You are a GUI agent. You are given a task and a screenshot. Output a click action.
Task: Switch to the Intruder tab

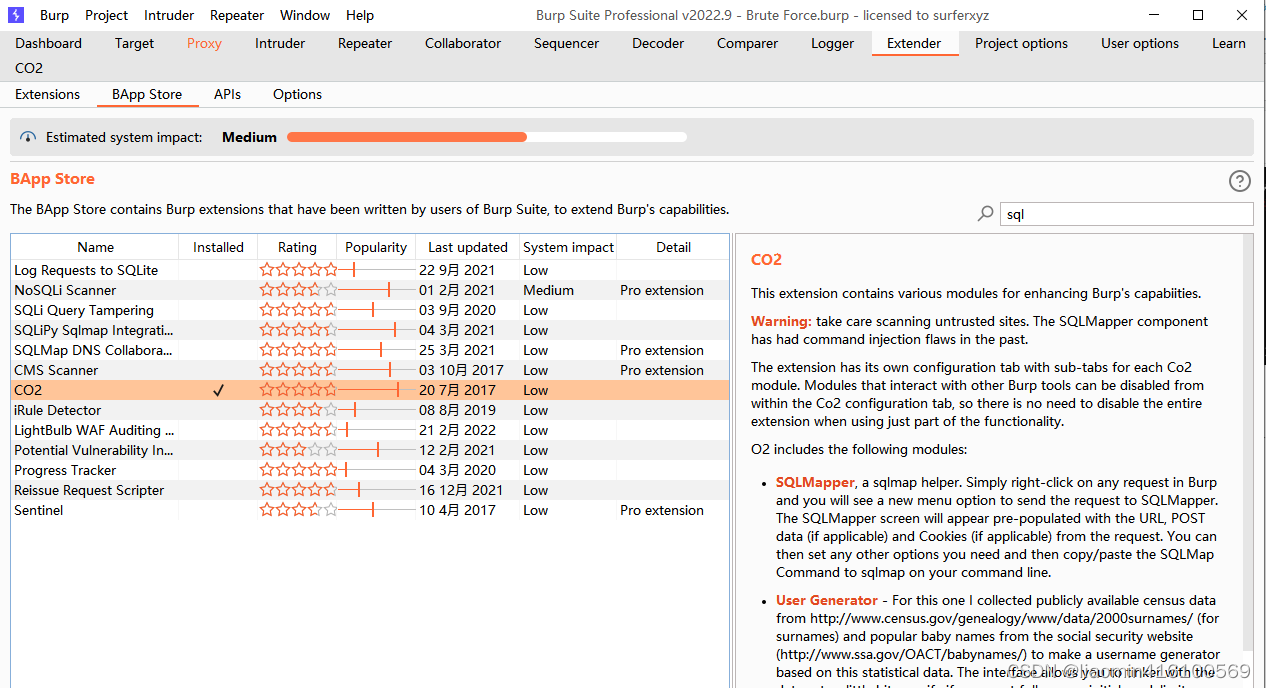point(280,43)
